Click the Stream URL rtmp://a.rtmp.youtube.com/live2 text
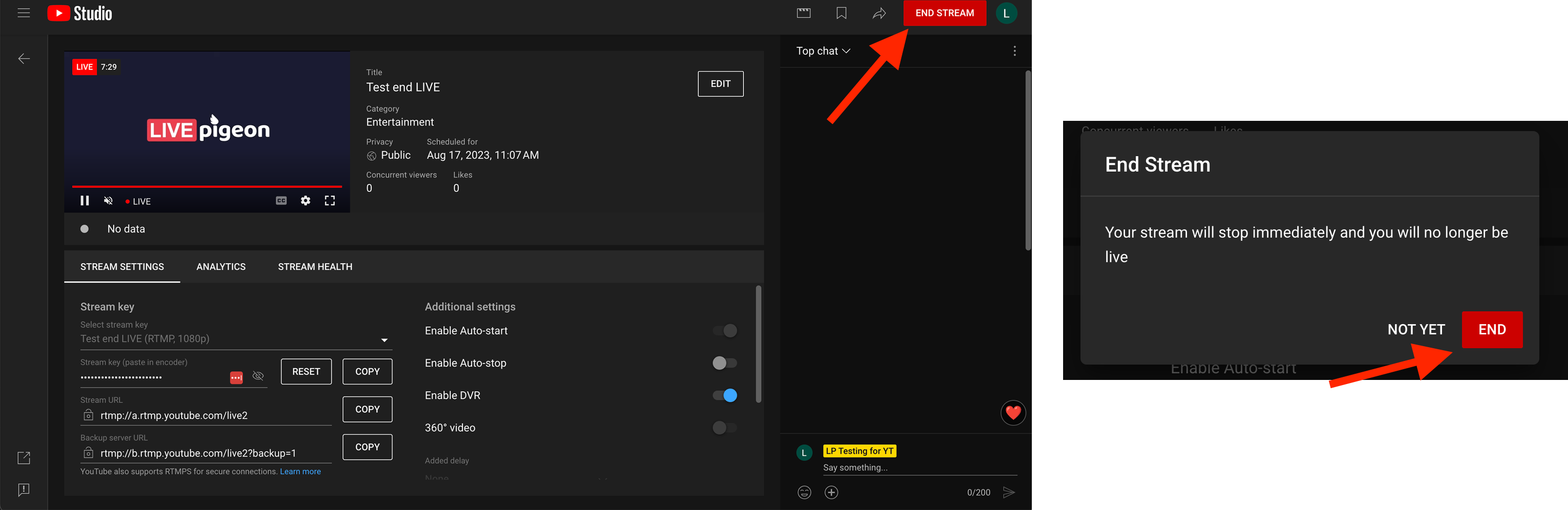 [x=174, y=416]
